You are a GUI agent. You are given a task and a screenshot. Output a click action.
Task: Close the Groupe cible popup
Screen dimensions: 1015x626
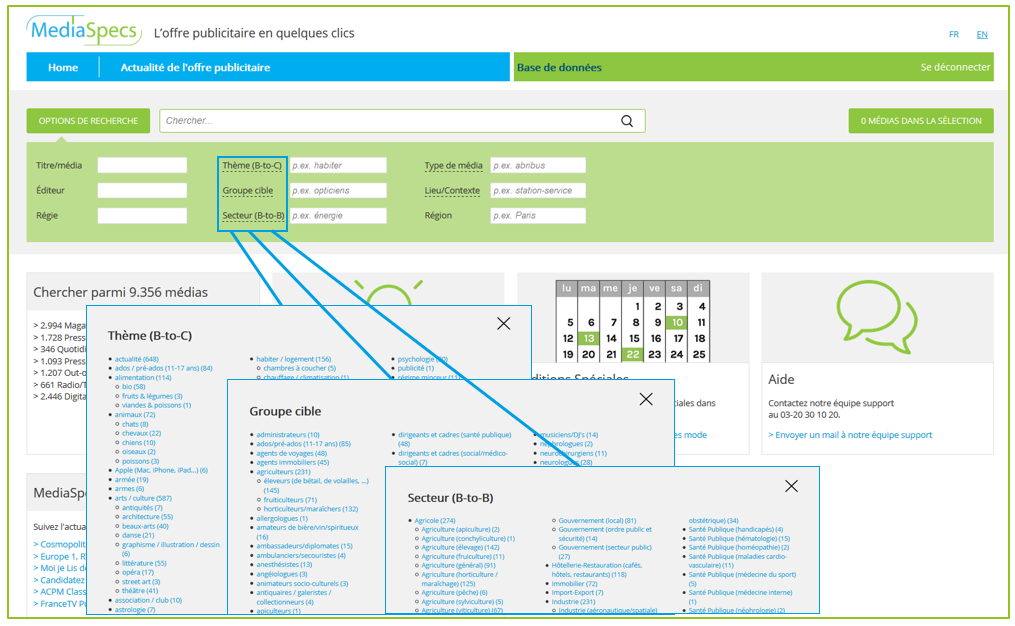(646, 399)
